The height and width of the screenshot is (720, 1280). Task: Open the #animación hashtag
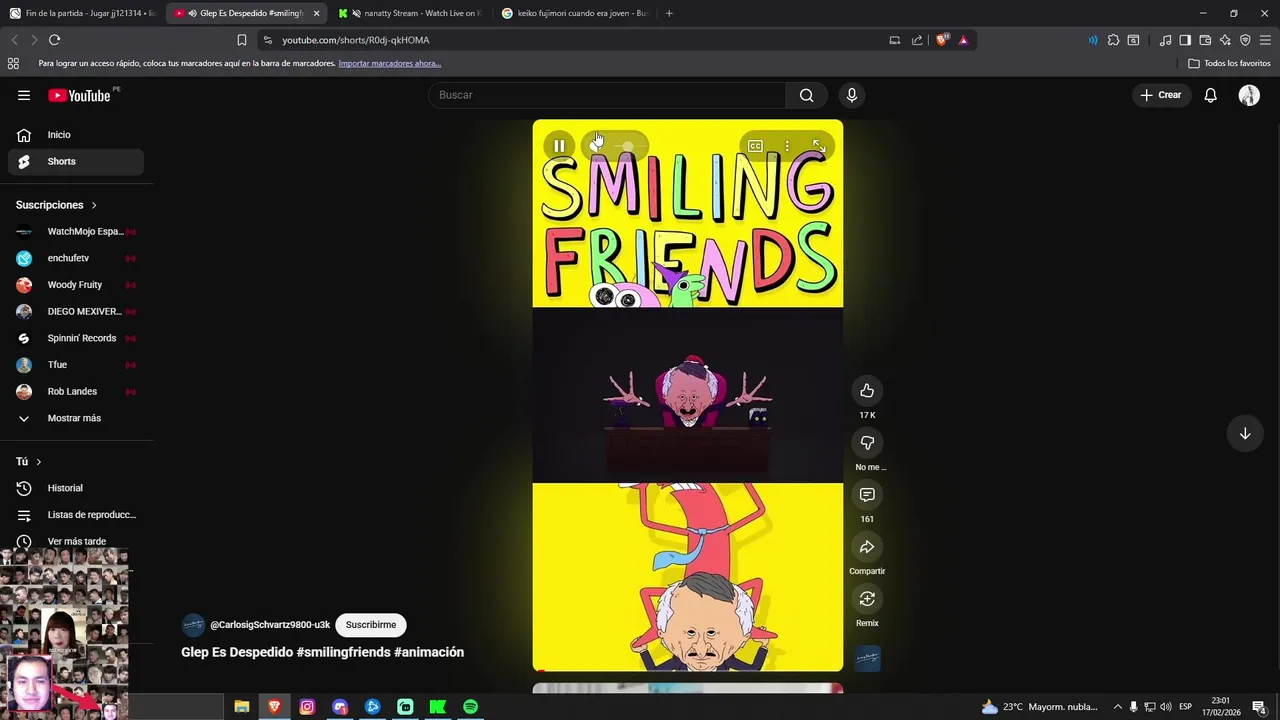(429, 652)
